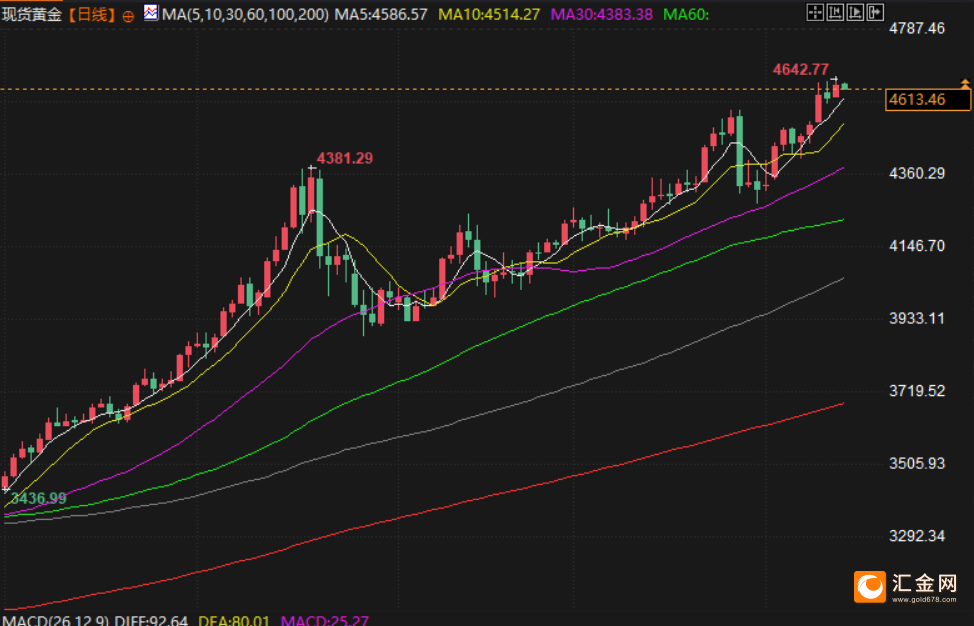Image resolution: width=974 pixels, height=626 pixels.
Task: Click the 3505.93 price axis label
Action: [917, 463]
